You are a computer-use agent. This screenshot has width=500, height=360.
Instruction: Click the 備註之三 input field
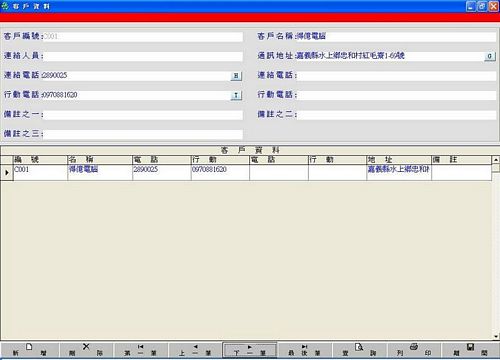coord(143,134)
